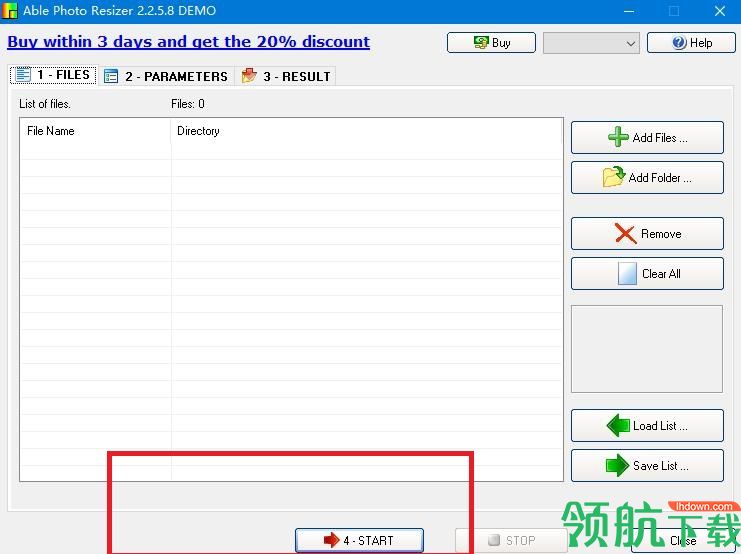This screenshot has width=741, height=554.
Task: Click the green plus Add Files icon
Action: click(618, 137)
